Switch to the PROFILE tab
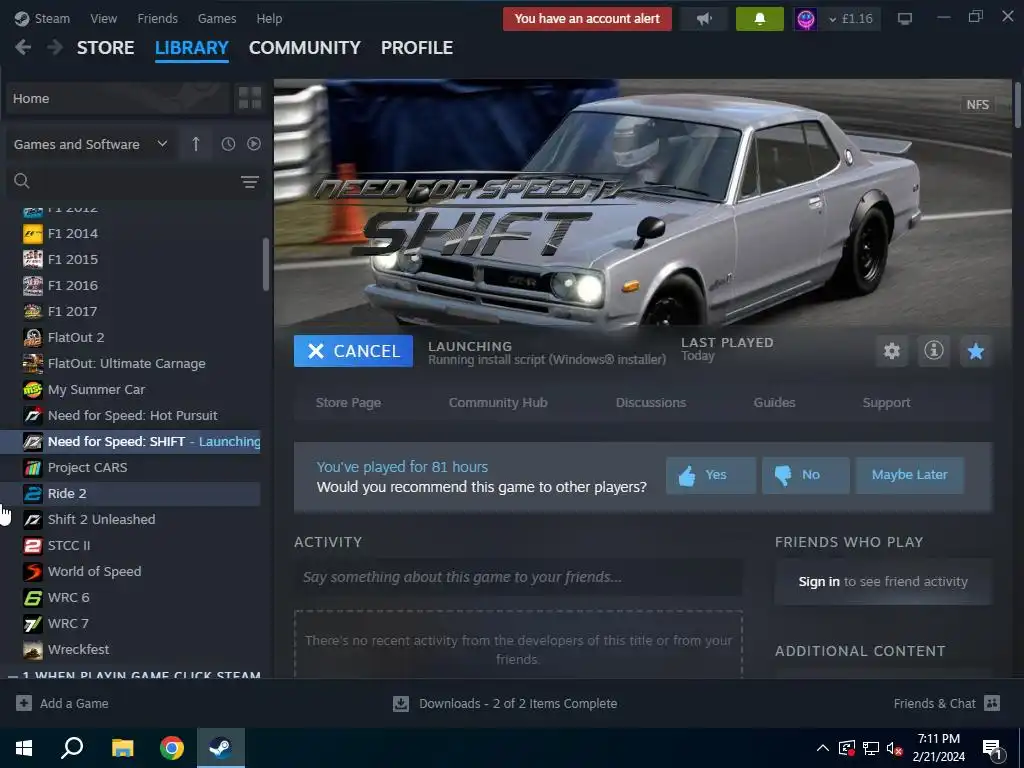This screenshot has height=768, width=1024. [x=417, y=48]
